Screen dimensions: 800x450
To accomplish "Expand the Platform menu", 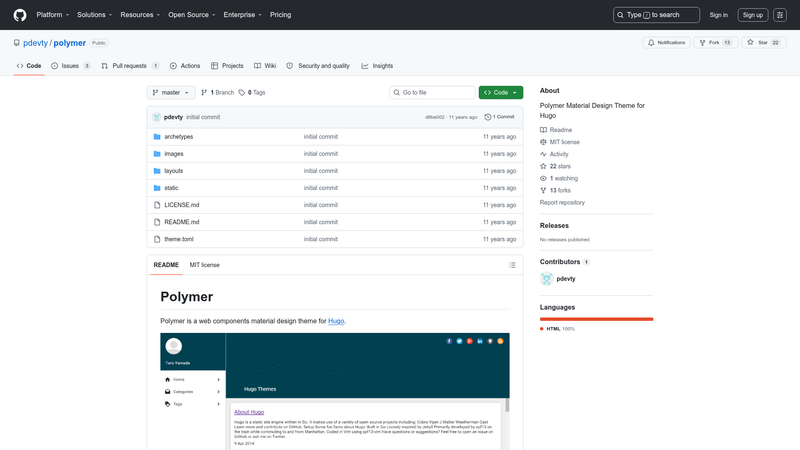I will click(x=53, y=15).
